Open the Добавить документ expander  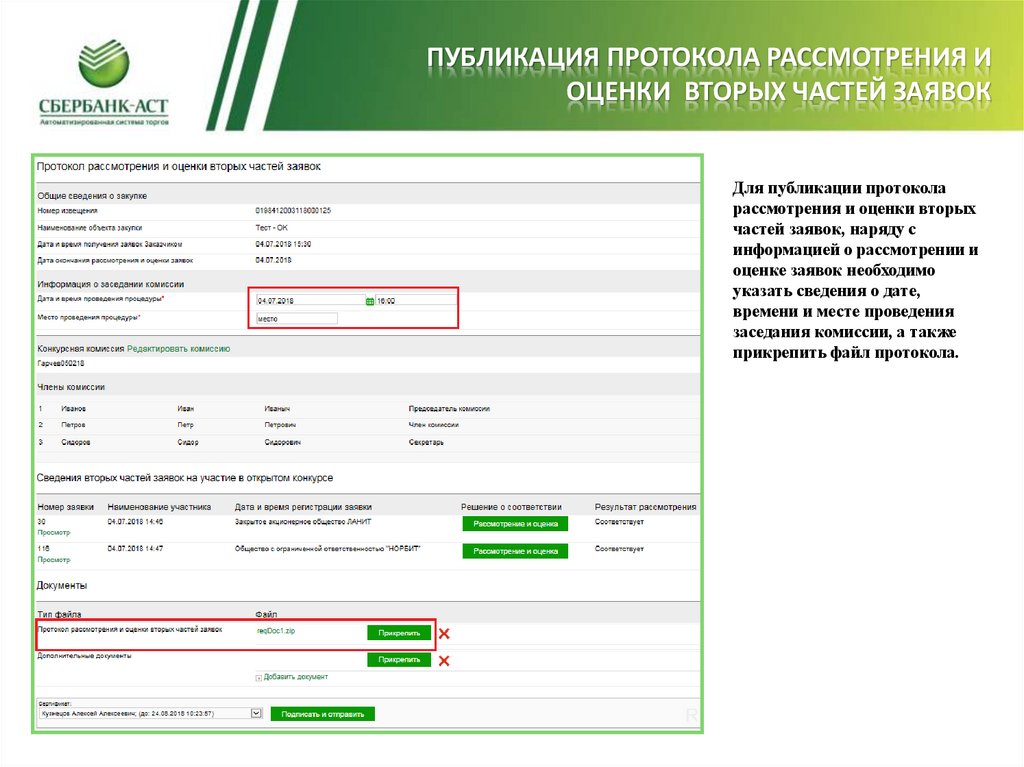pos(297,677)
